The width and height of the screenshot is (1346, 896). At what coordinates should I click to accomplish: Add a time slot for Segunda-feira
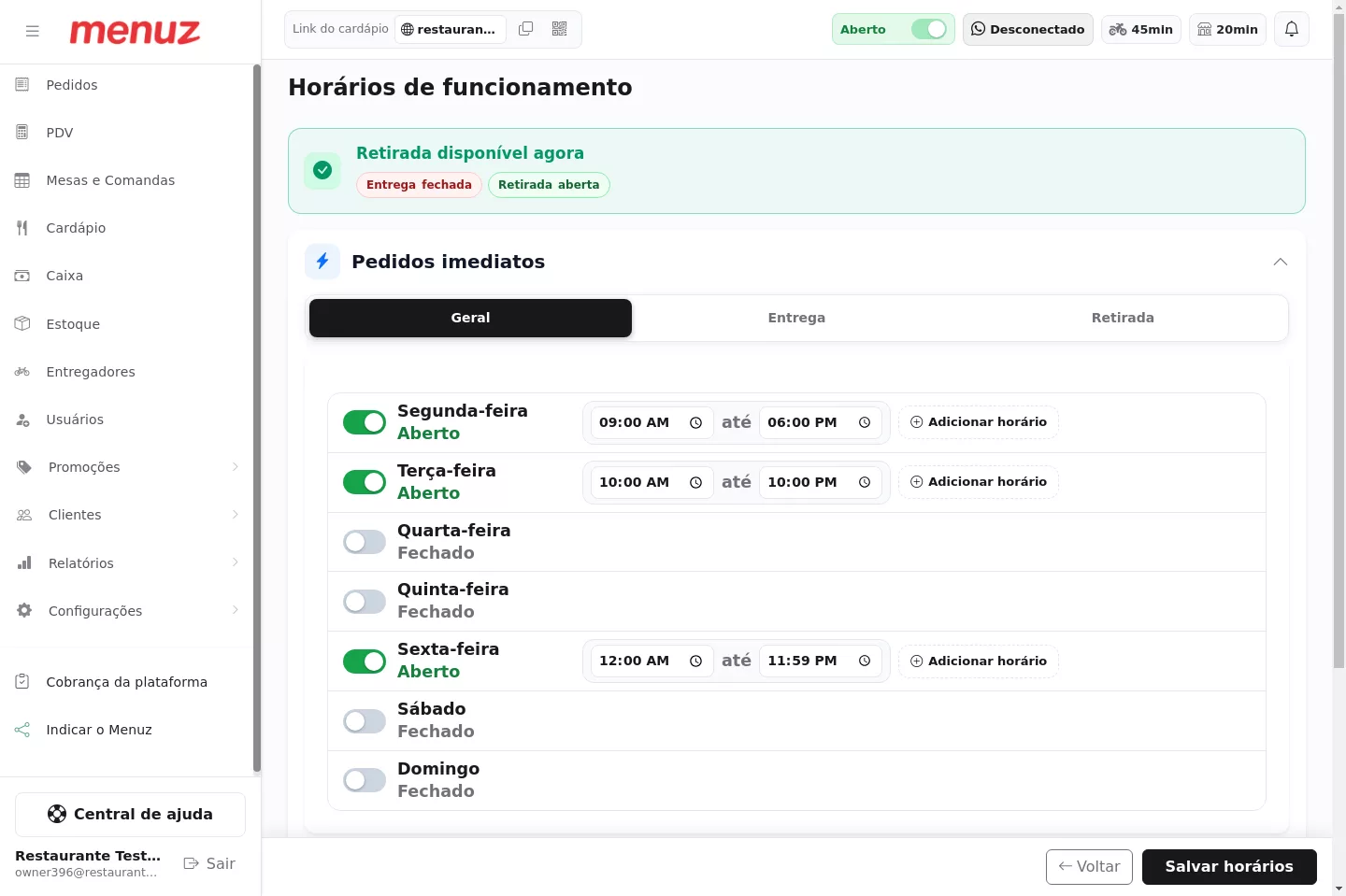point(979,422)
